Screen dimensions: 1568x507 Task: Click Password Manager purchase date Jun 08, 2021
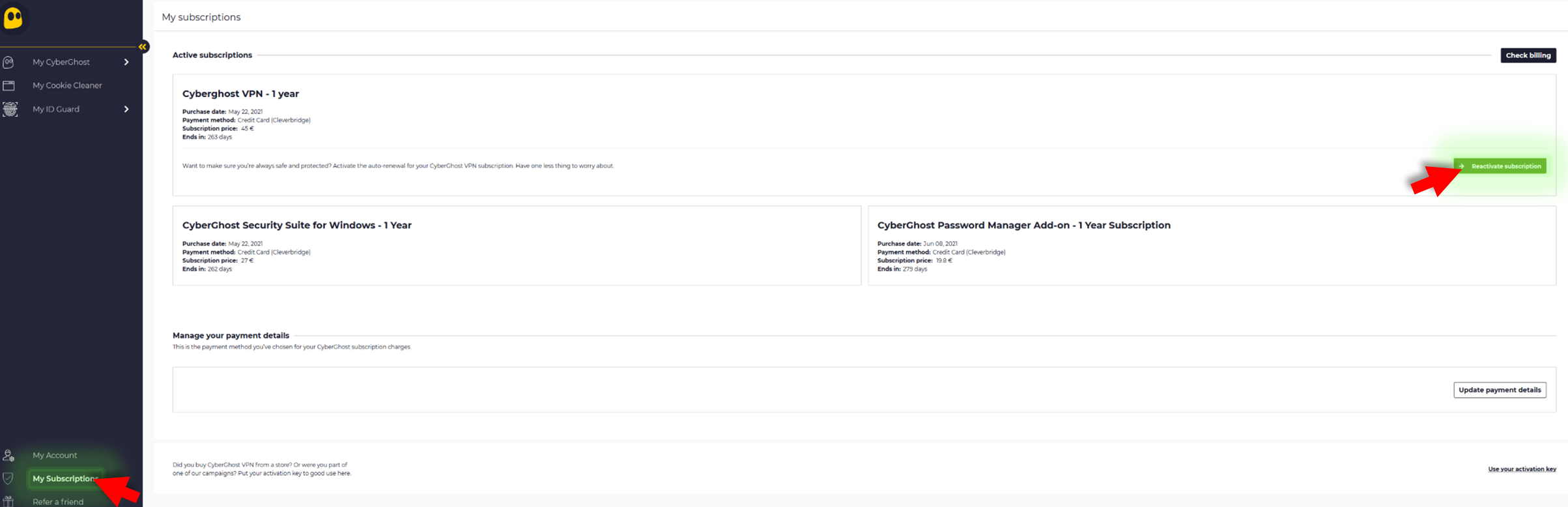pyautogui.click(x=917, y=244)
